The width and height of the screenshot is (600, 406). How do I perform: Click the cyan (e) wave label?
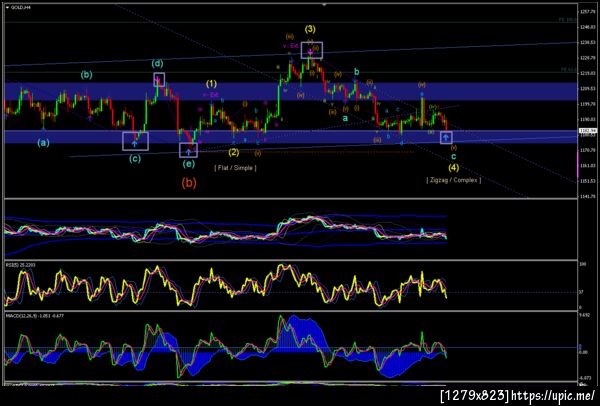[189, 164]
